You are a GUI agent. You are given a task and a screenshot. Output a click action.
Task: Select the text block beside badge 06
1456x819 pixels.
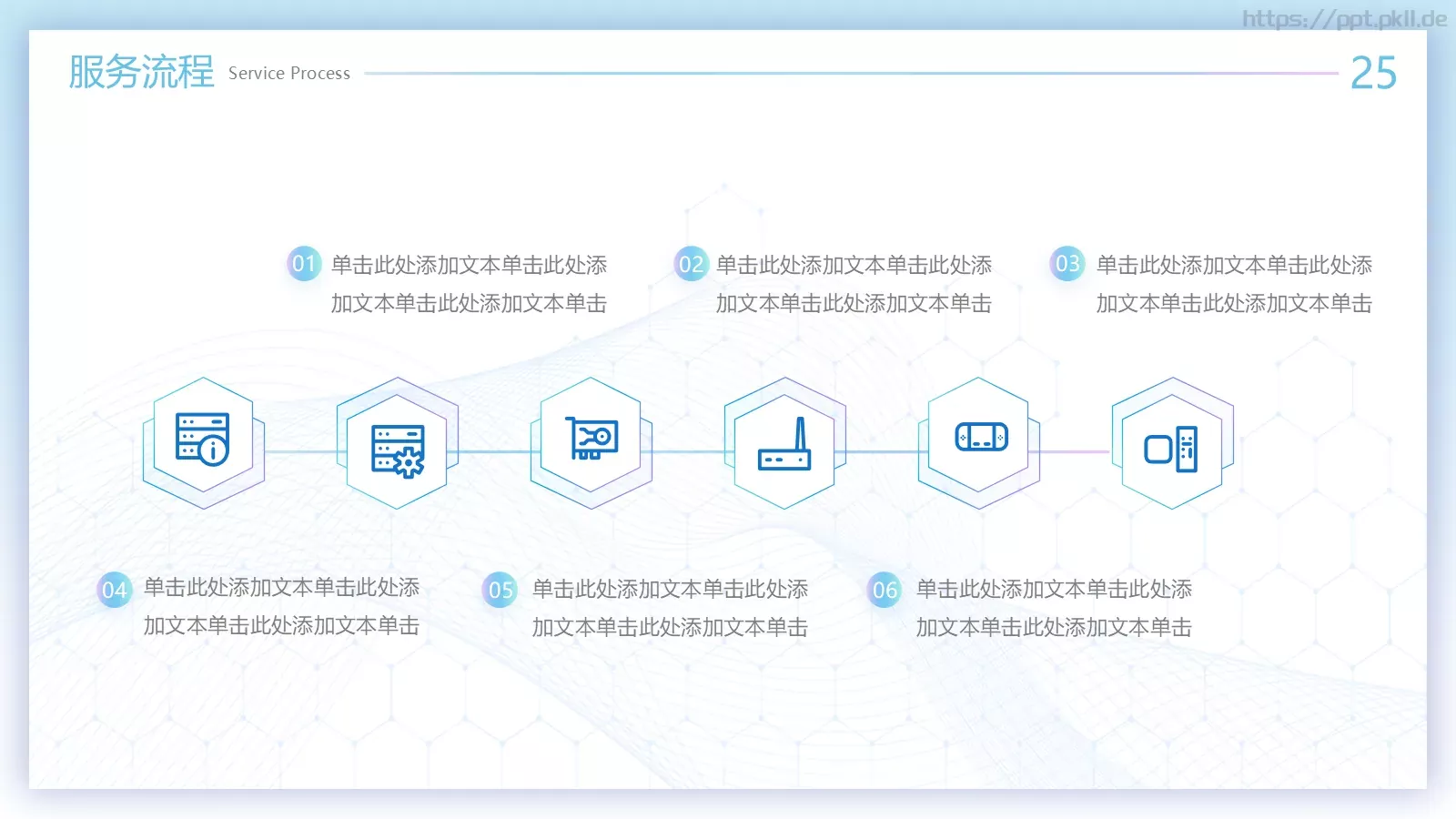pyautogui.click(x=1054, y=608)
